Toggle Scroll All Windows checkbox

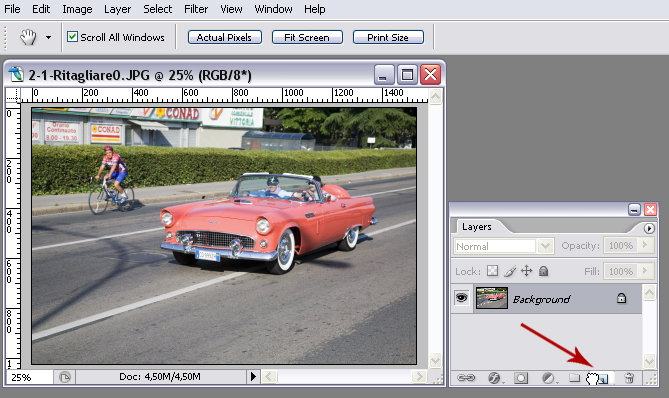[73, 37]
